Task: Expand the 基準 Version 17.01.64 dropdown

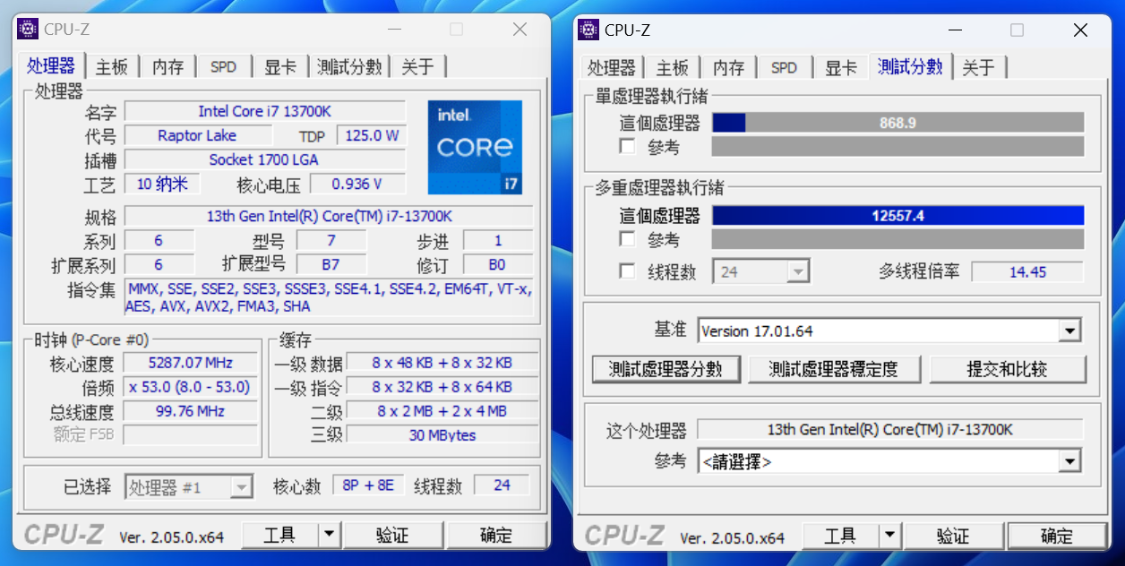Action: click(1070, 331)
